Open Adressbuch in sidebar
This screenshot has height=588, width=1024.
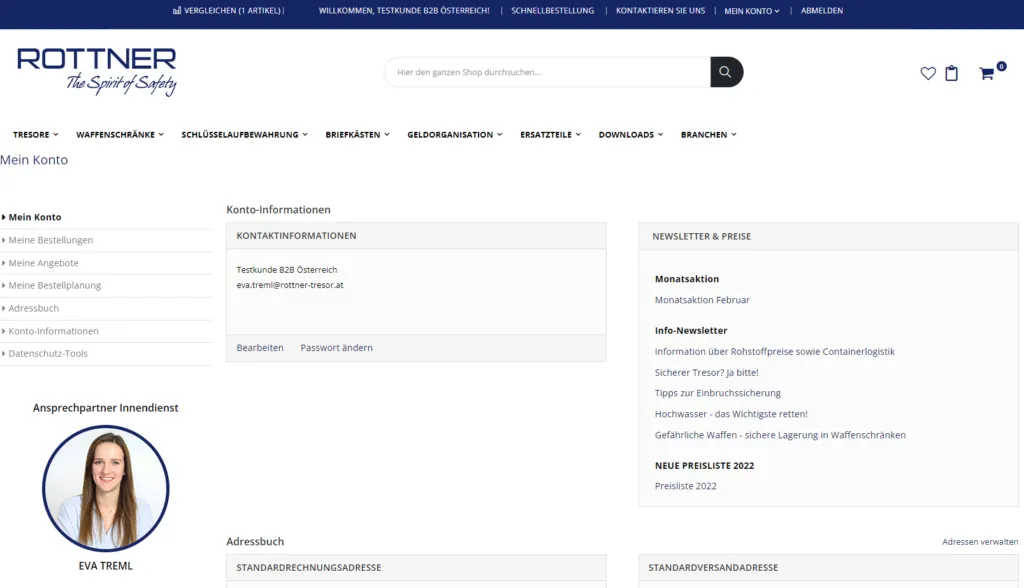click(33, 308)
